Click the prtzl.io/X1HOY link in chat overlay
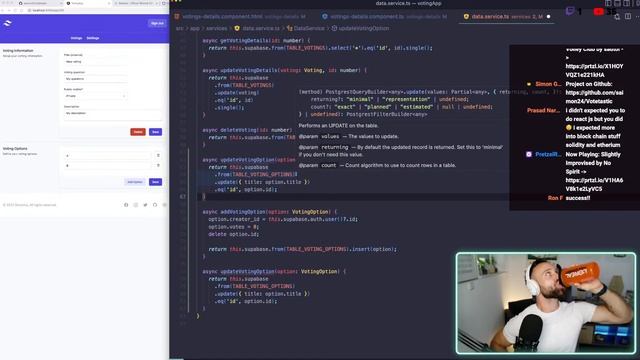Screen dimensions: 640x360 click(x=594, y=71)
